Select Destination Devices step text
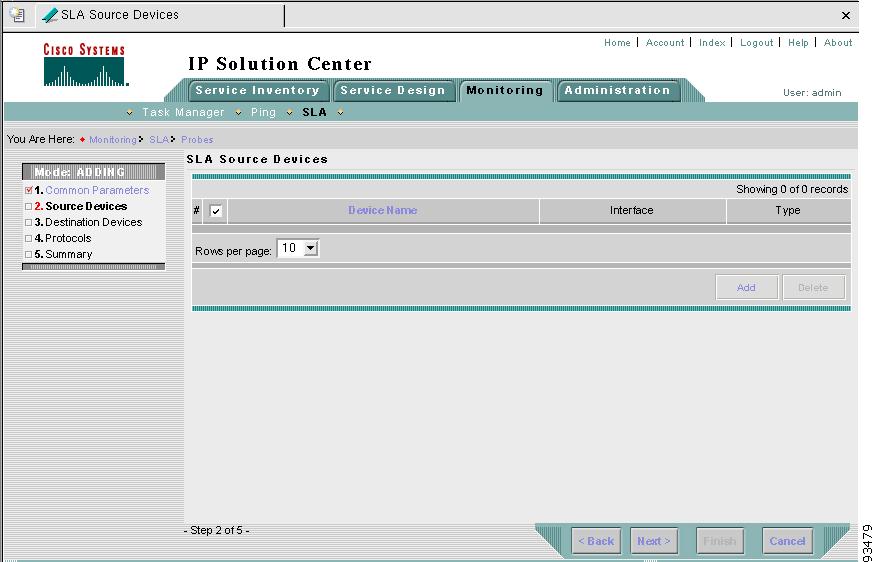 pos(93,222)
